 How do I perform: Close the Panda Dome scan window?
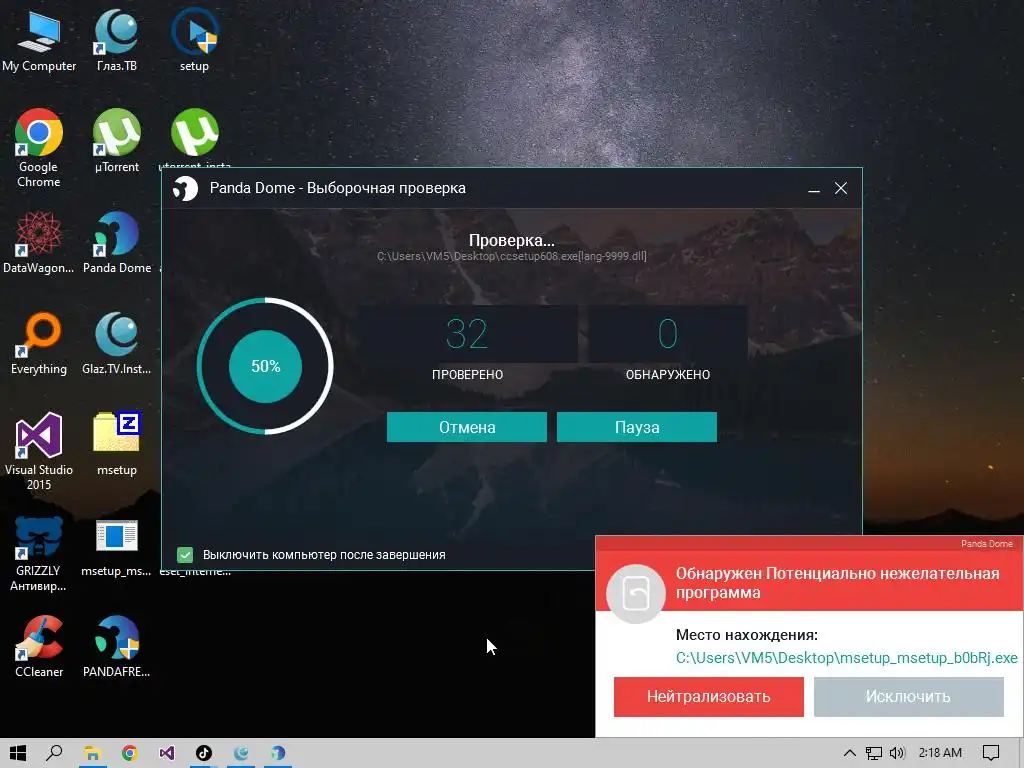coord(841,189)
